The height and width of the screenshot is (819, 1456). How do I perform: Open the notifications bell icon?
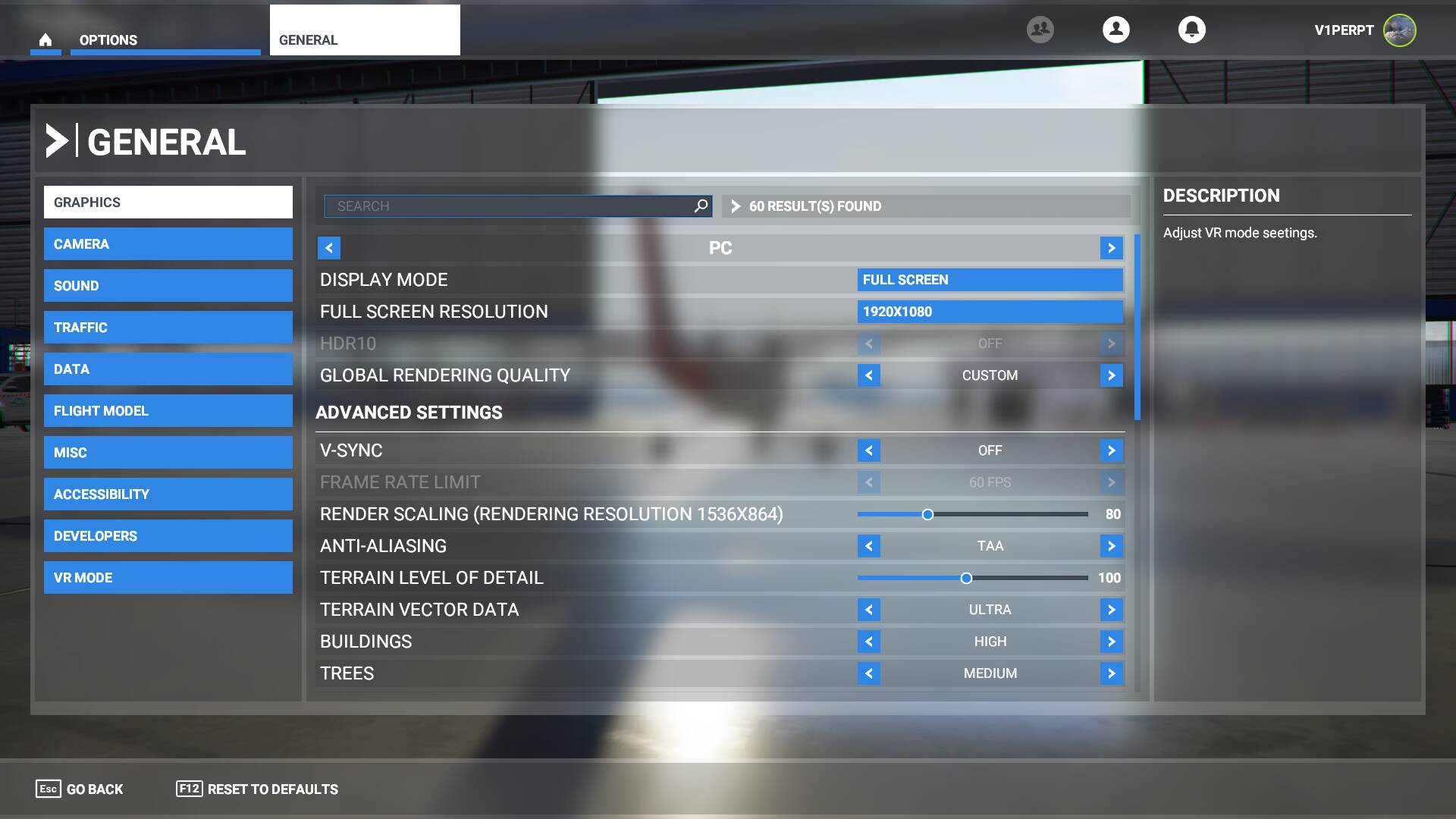tap(1191, 30)
